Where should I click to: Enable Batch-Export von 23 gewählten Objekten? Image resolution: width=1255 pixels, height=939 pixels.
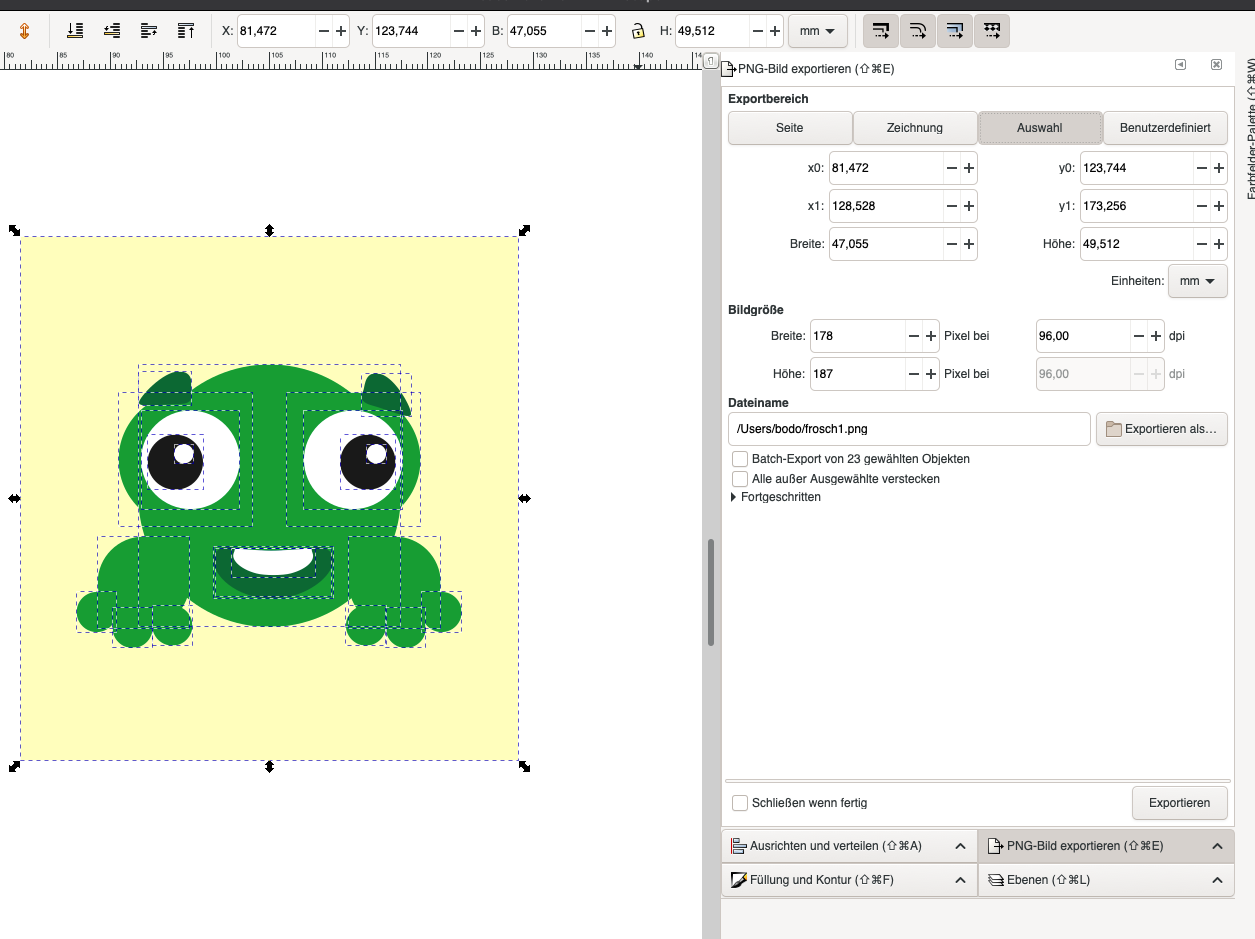740,459
